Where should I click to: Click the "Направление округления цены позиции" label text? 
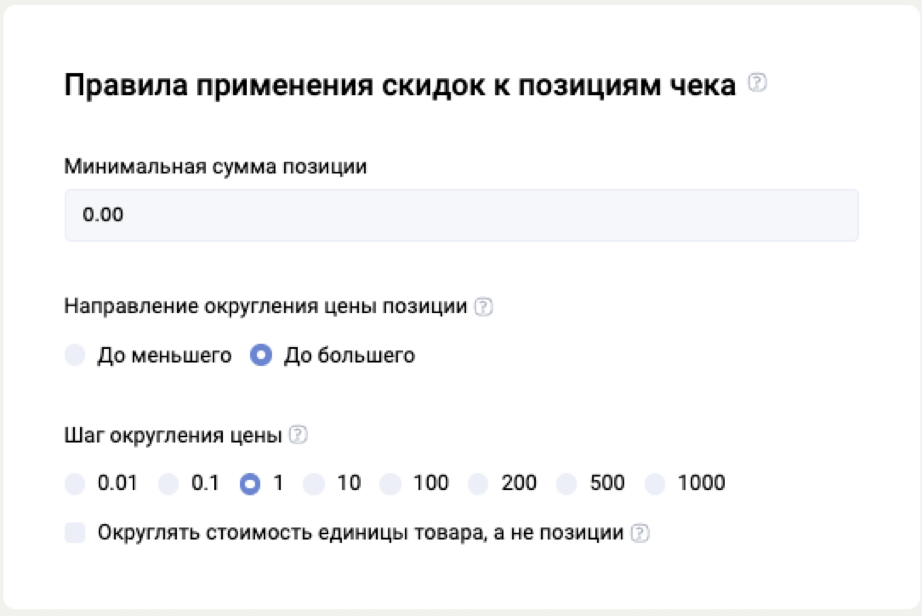(x=266, y=307)
